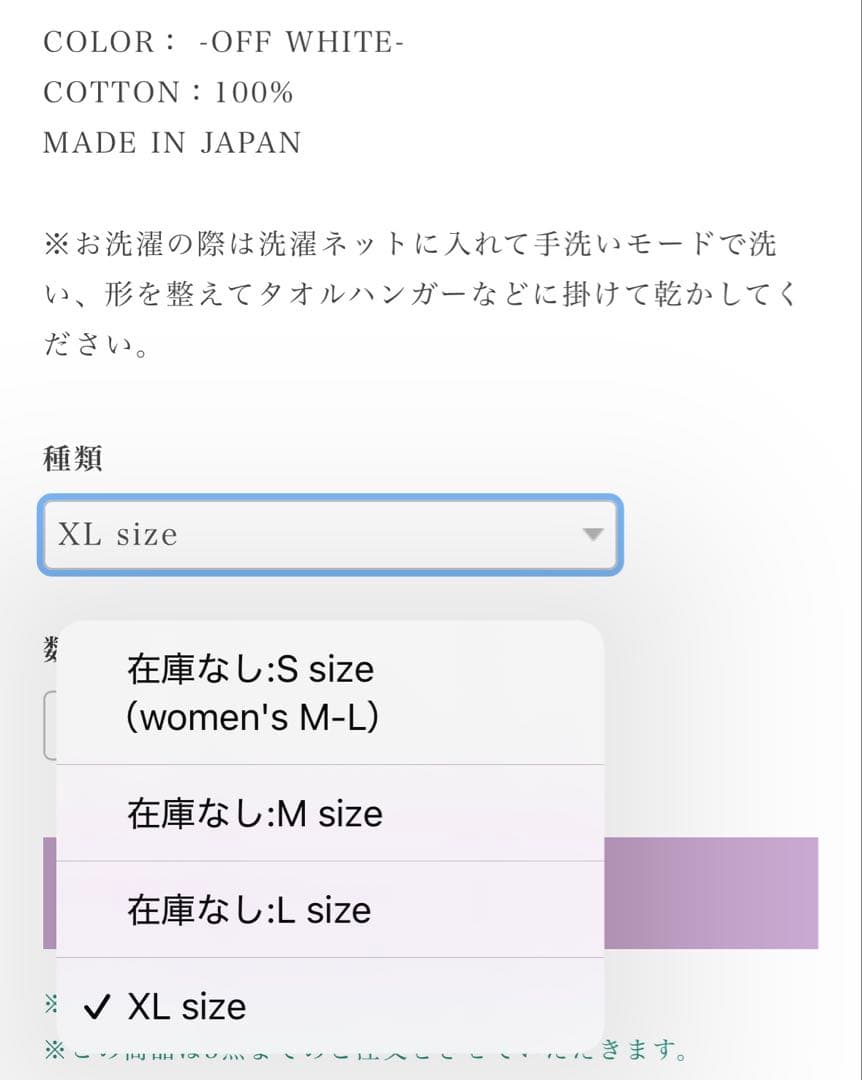Click the MADE IN JAPAN text

[x=170, y=142]
